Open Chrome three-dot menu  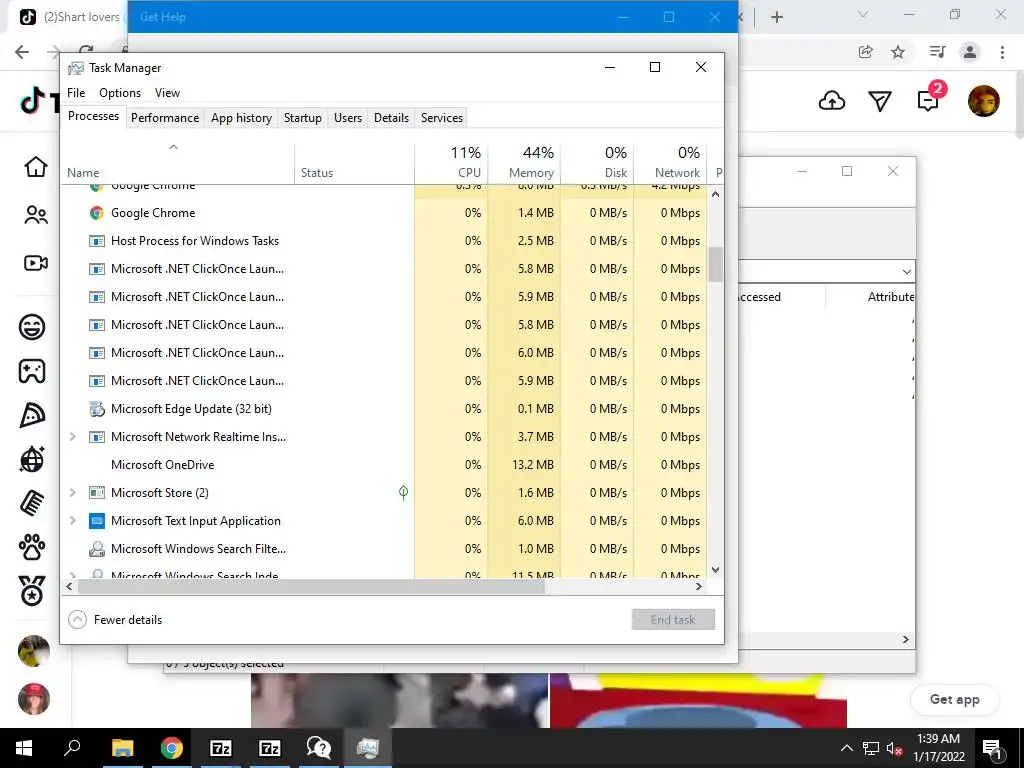point(1002,52)
